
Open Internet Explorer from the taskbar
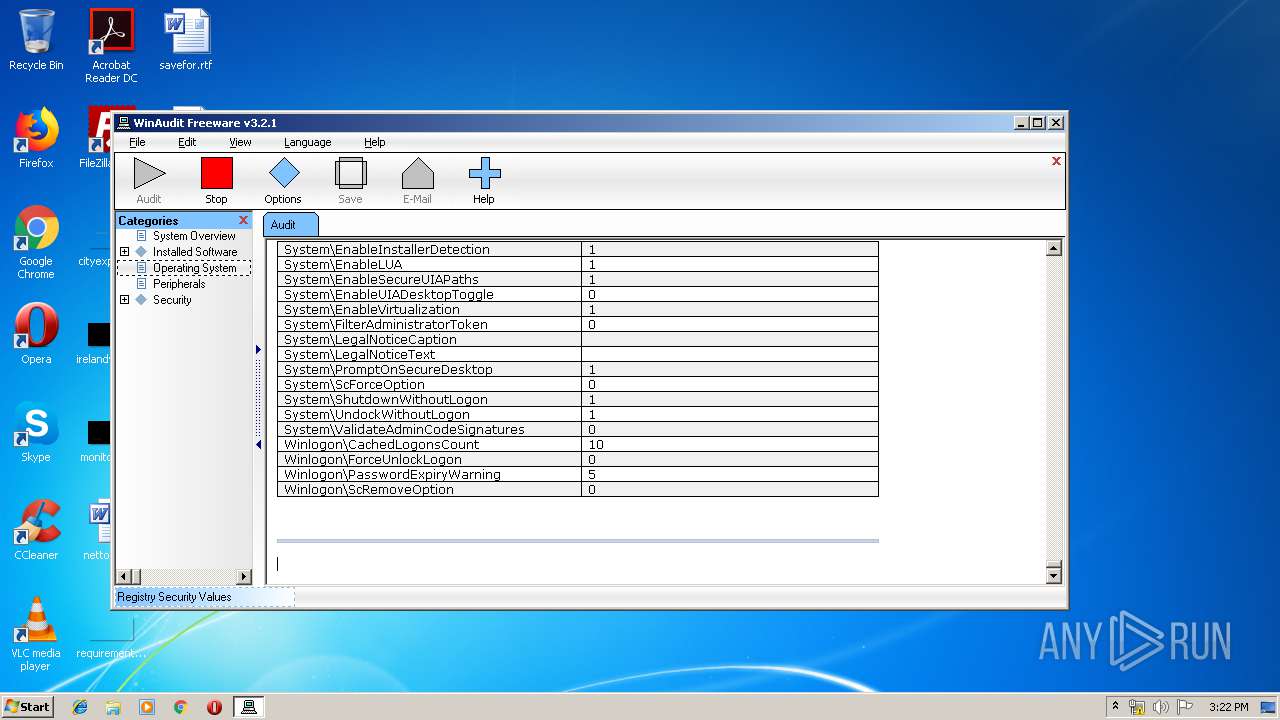point(80,707)
